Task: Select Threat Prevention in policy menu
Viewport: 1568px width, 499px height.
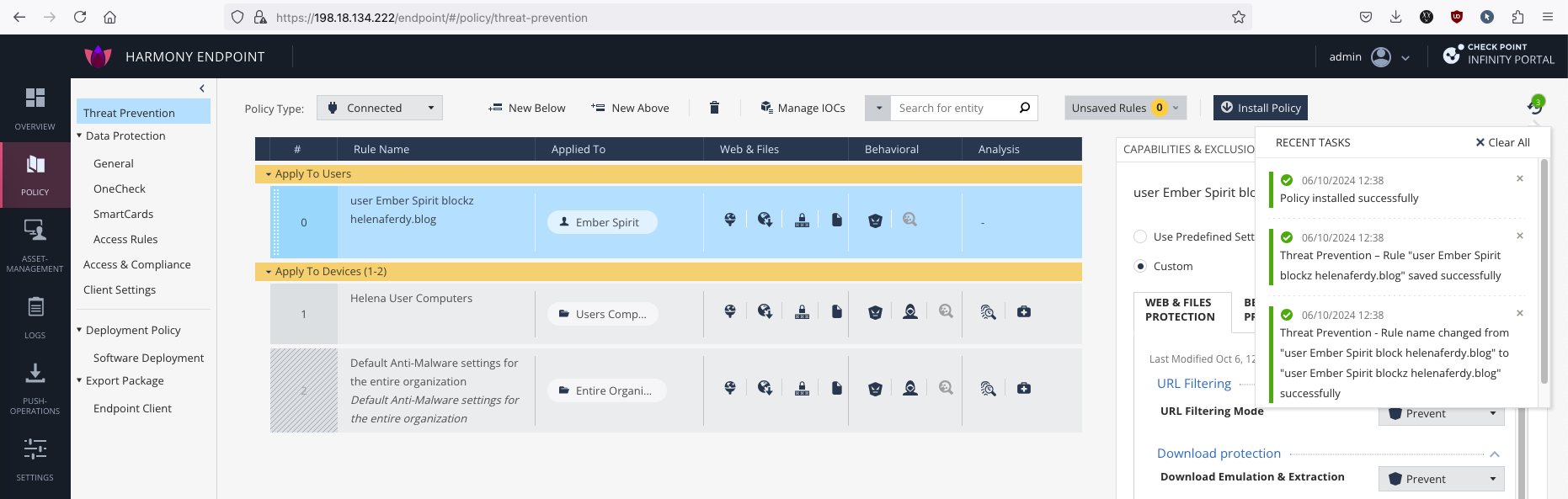Action: (129, 113)
